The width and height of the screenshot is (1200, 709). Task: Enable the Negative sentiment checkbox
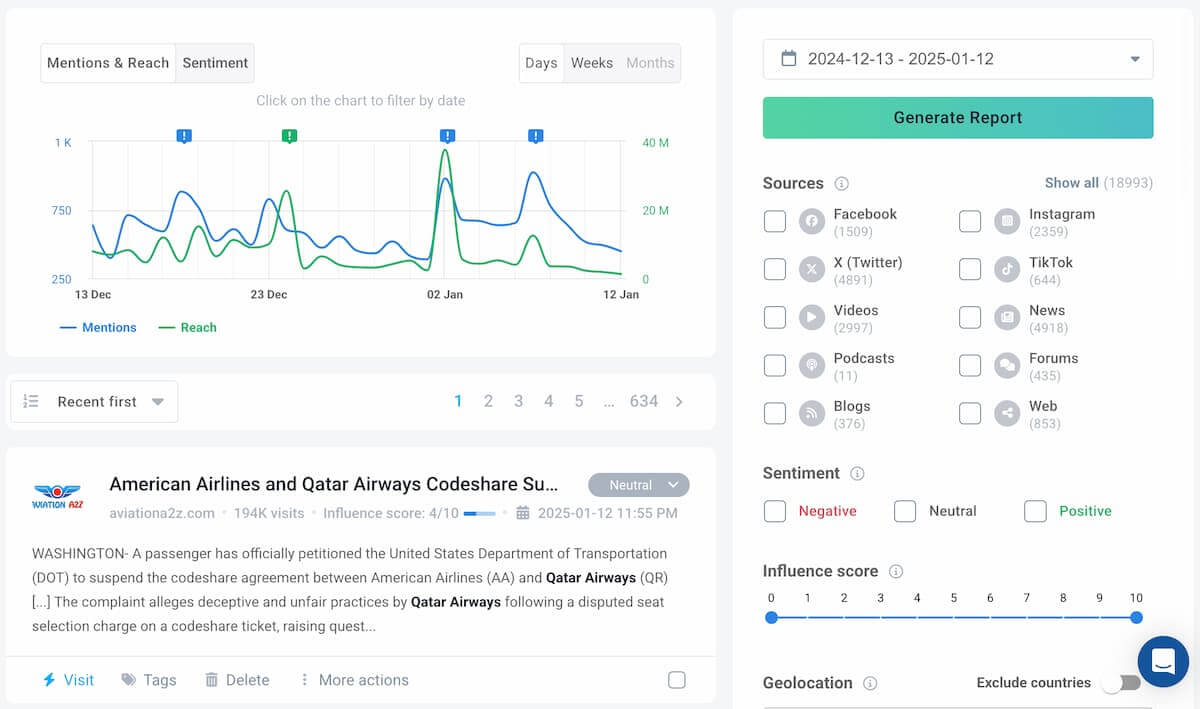(x=775, y=511)
